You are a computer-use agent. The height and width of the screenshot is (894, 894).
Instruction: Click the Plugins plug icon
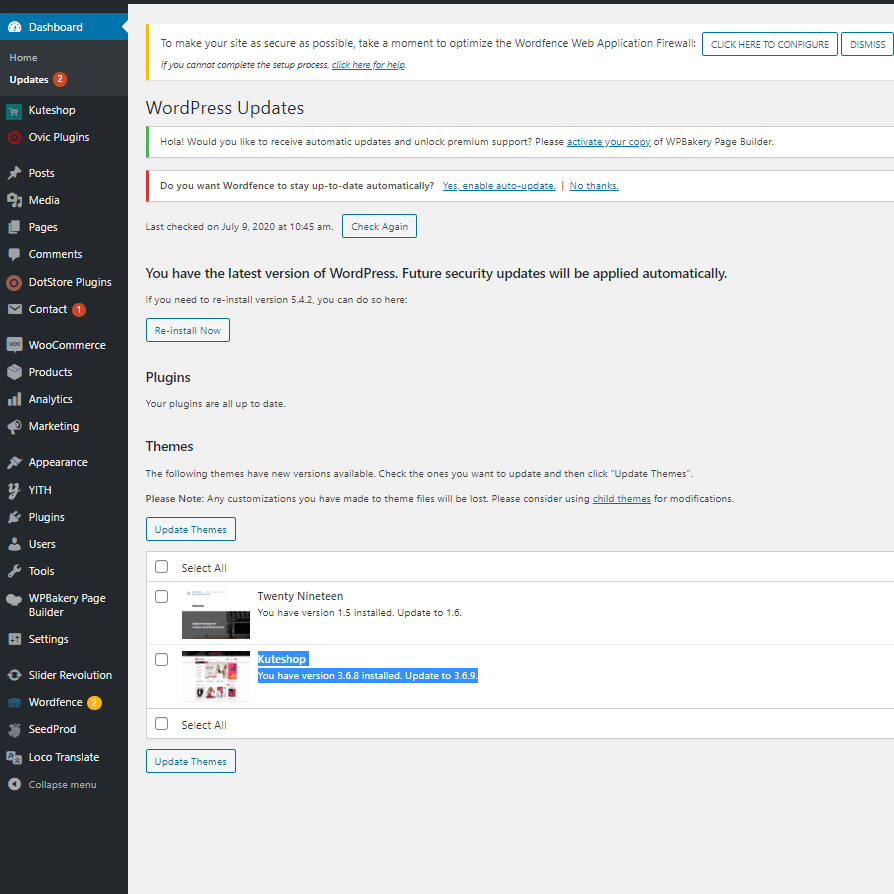coord(14,517)
